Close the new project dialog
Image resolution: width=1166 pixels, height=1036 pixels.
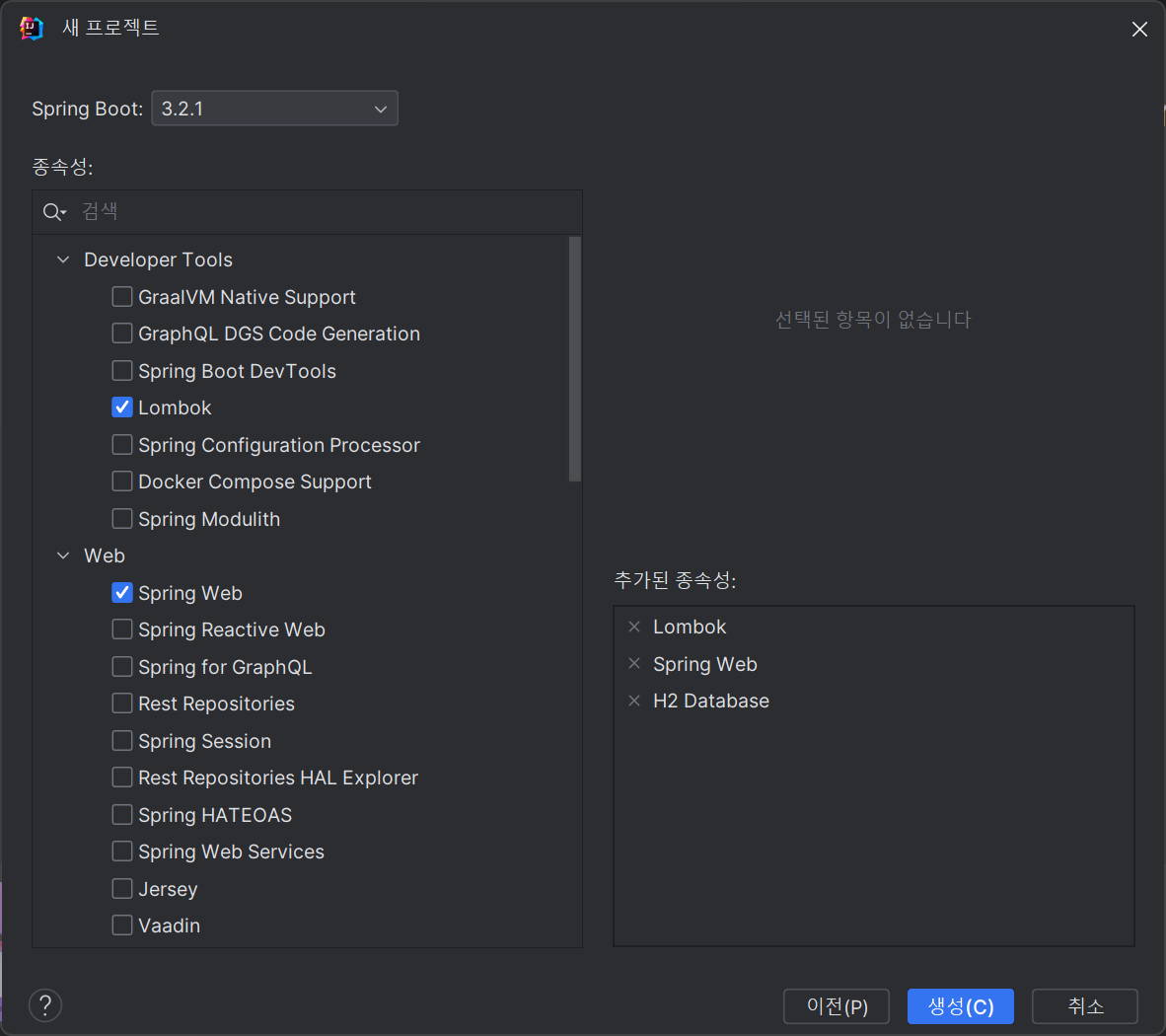(x=1139, y=29)
